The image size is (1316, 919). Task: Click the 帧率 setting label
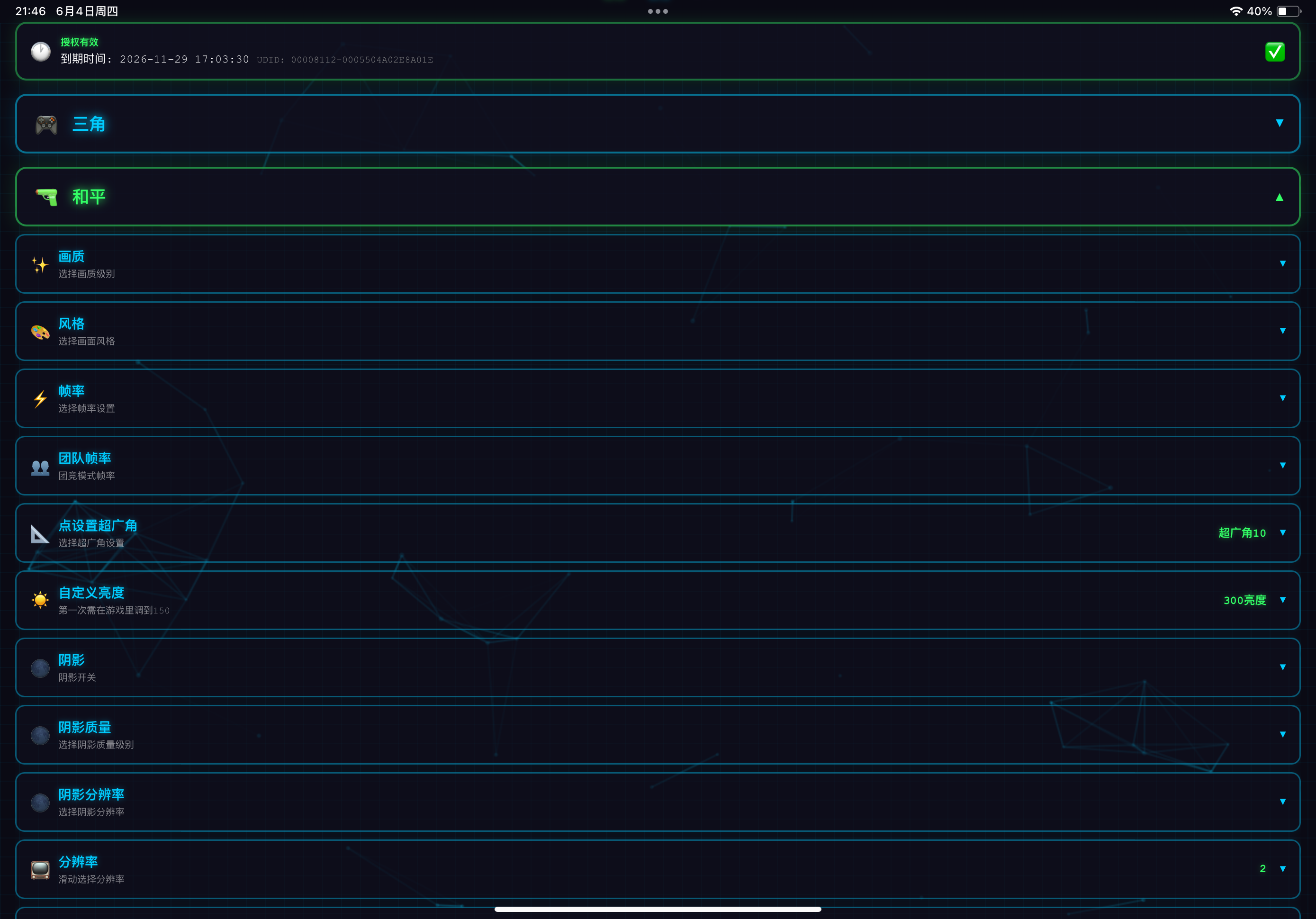(x=72, y=391)
